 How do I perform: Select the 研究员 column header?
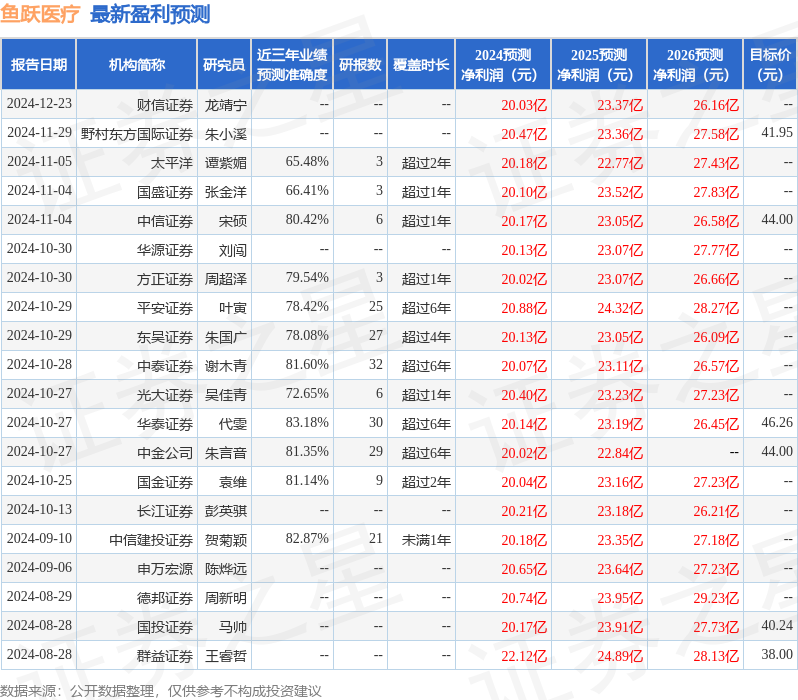coord(224,65)
